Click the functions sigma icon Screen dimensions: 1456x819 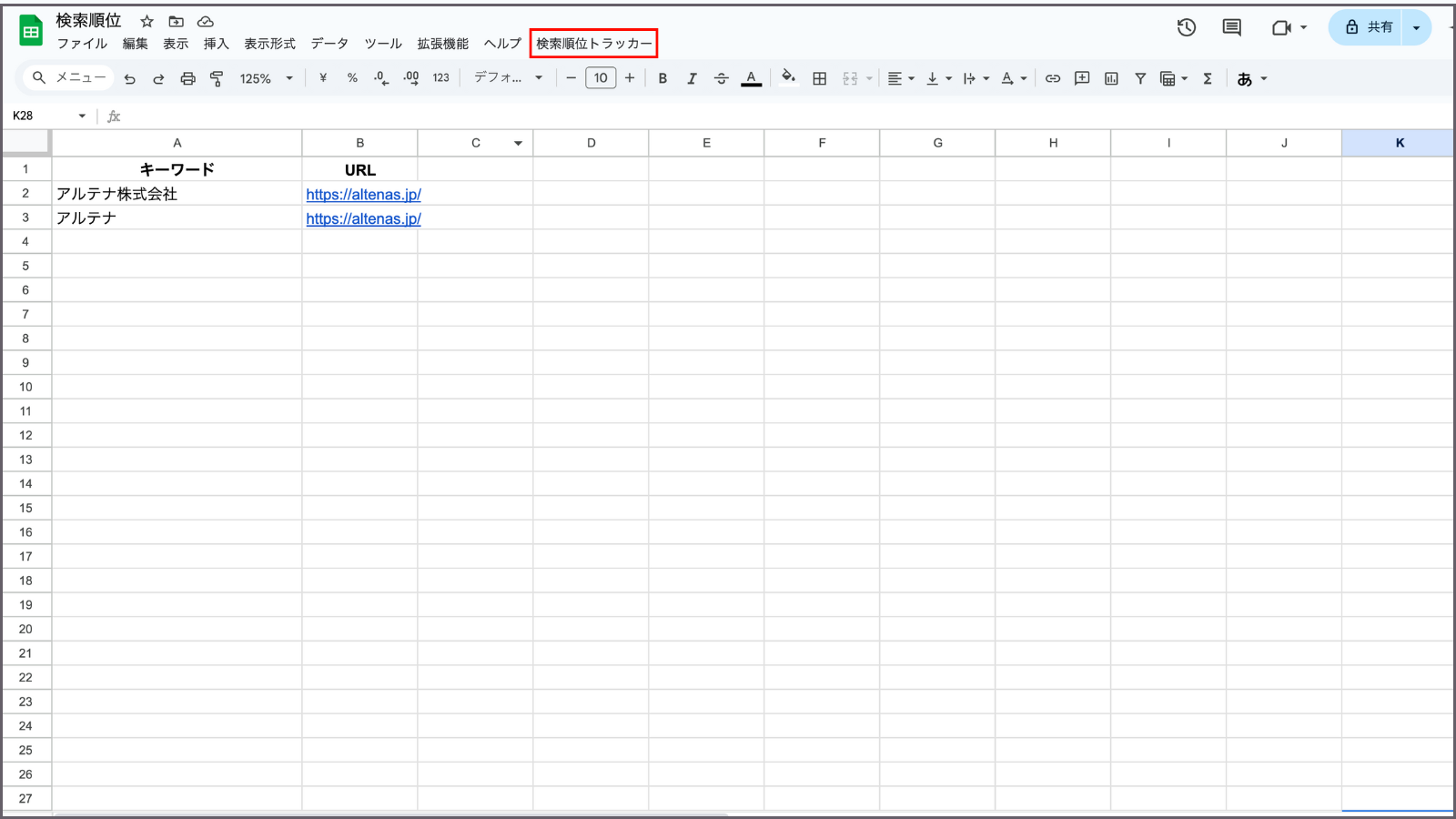point(1208,79)
